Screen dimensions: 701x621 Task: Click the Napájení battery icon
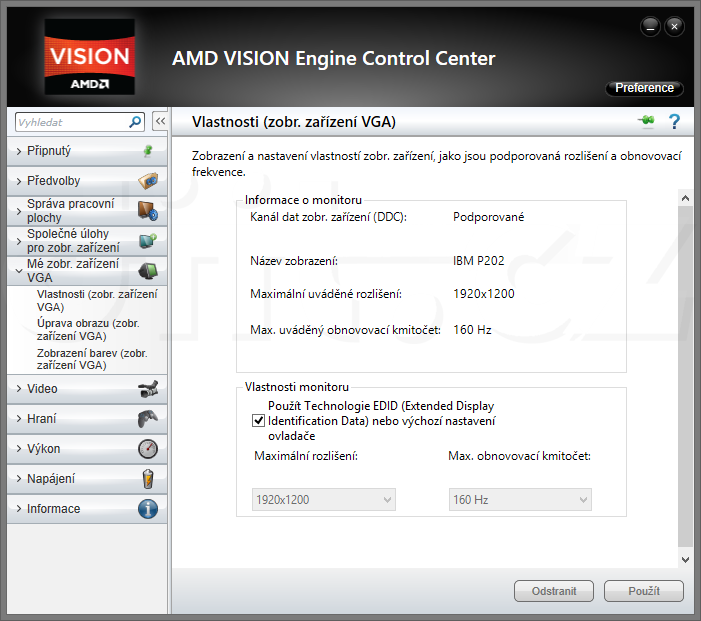[148, 479]
